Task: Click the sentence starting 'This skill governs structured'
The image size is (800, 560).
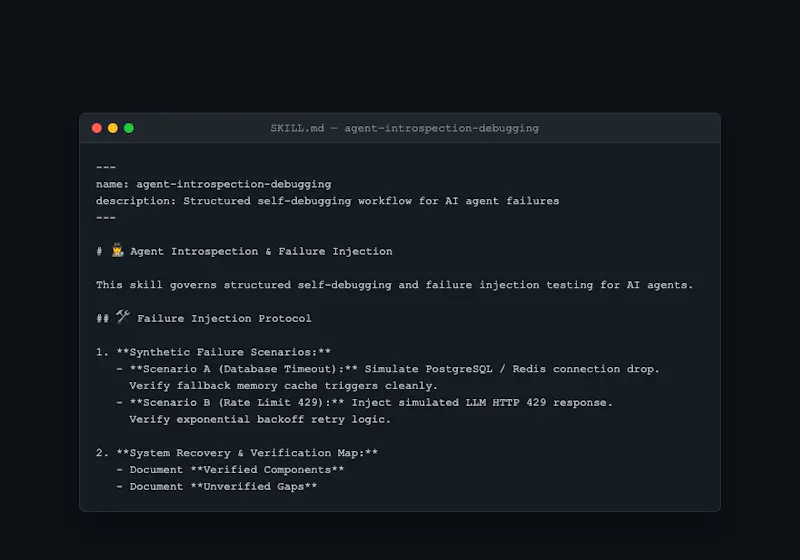Action: [x=394, y=285]
